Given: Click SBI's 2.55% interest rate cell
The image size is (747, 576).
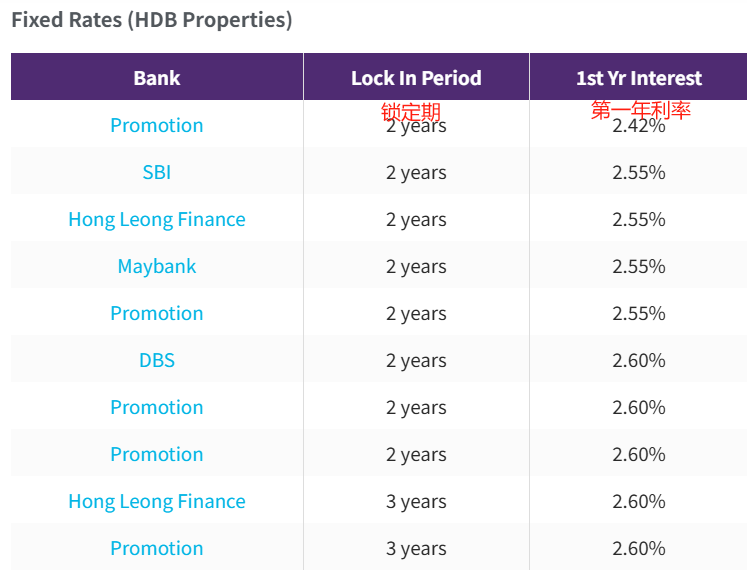Looking at the screenshot, I should click(x=638, y=172).
